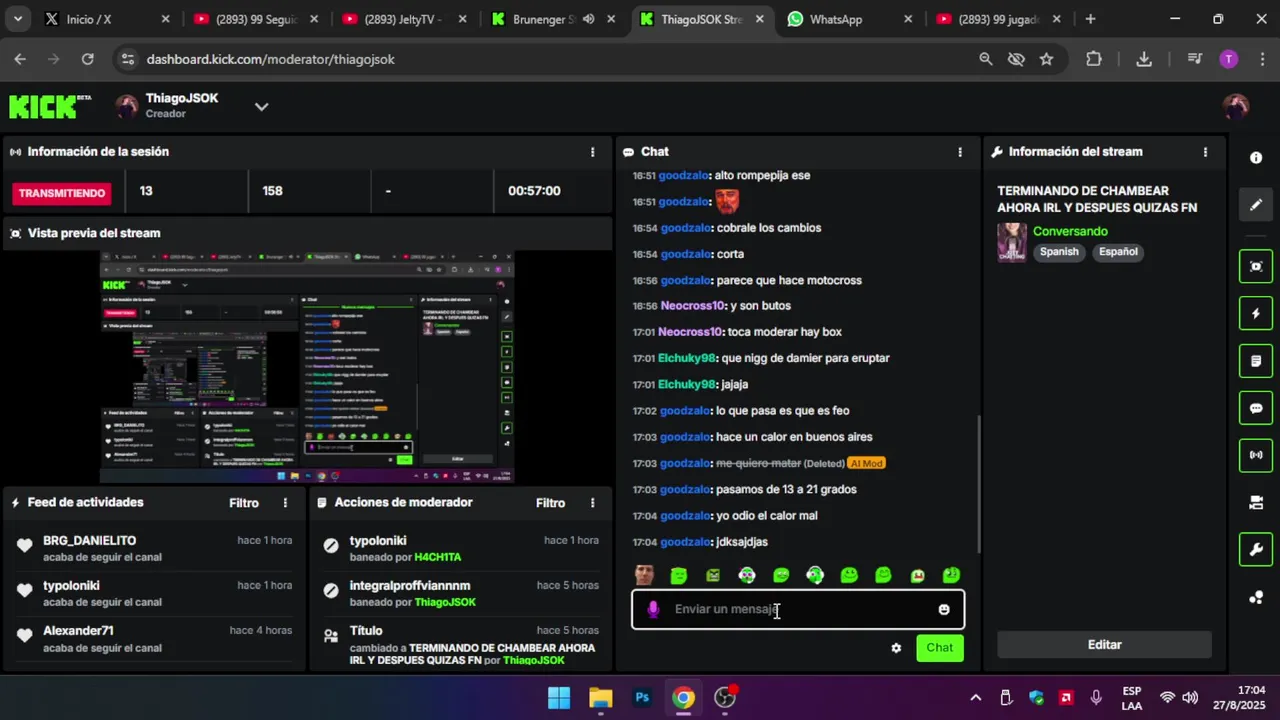Click the purple microphone icon in message box
Screen dimensions: 1280x720
[653, 609]
